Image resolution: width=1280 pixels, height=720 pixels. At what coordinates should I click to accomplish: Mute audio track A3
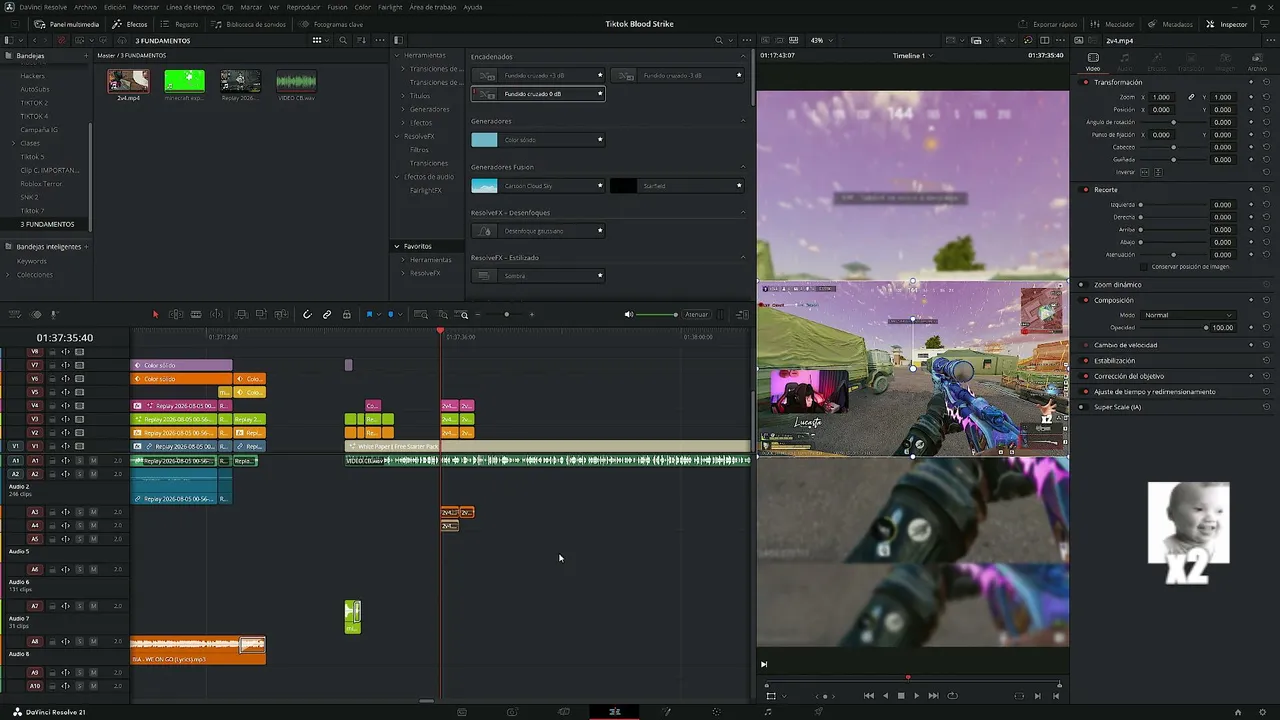93,512
